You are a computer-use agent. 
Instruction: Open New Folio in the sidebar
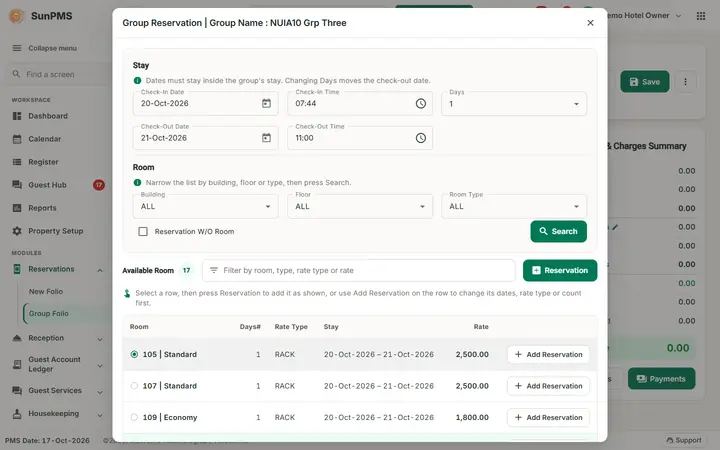coord(46,292)
